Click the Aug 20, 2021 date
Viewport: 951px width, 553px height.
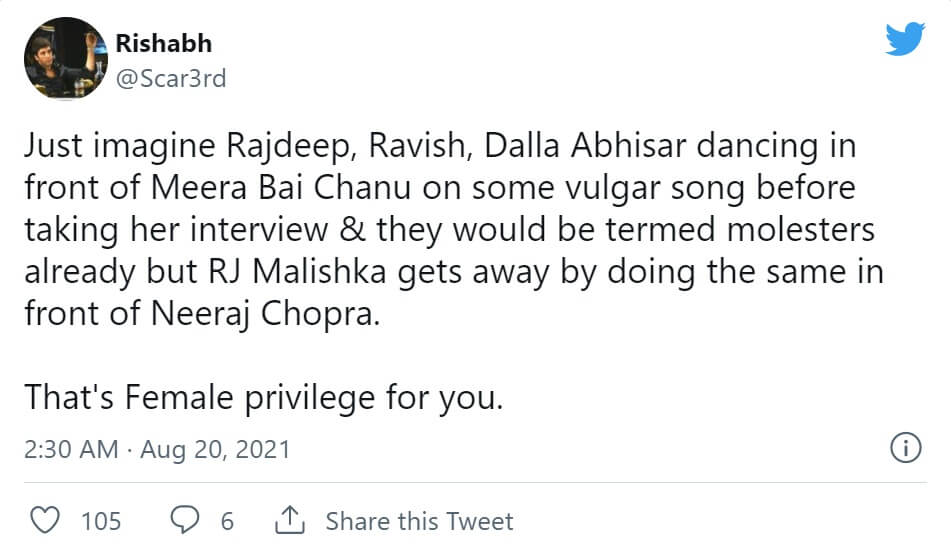point(215,449)
